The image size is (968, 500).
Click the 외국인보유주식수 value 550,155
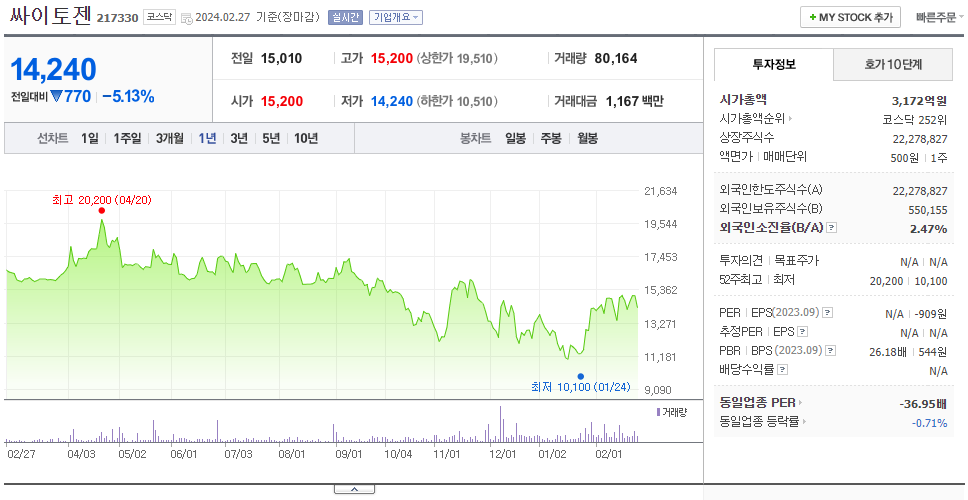coord(928,210)
